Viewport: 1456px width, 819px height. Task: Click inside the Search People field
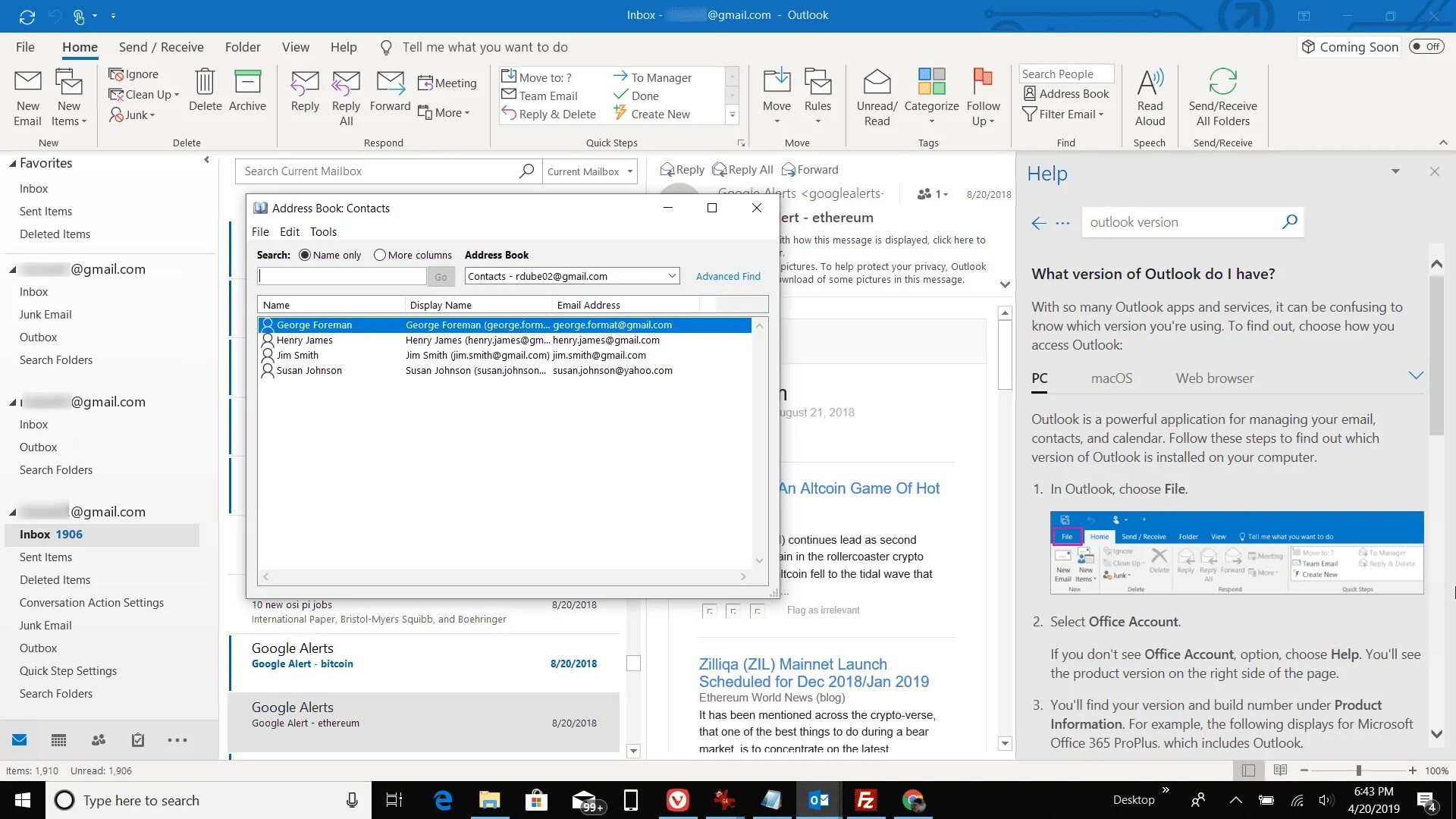pos(1065,73)
